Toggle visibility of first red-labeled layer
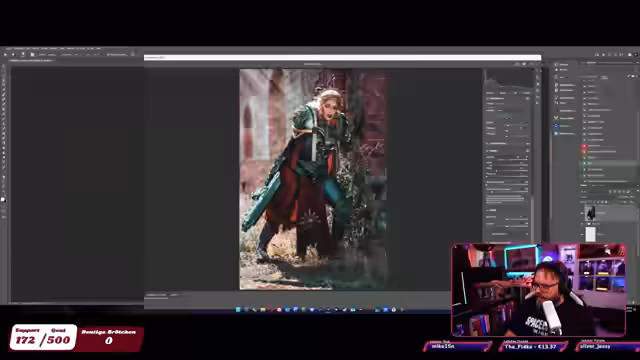Image resolution: width=640 pixels, height=360 pixels. 584,146
